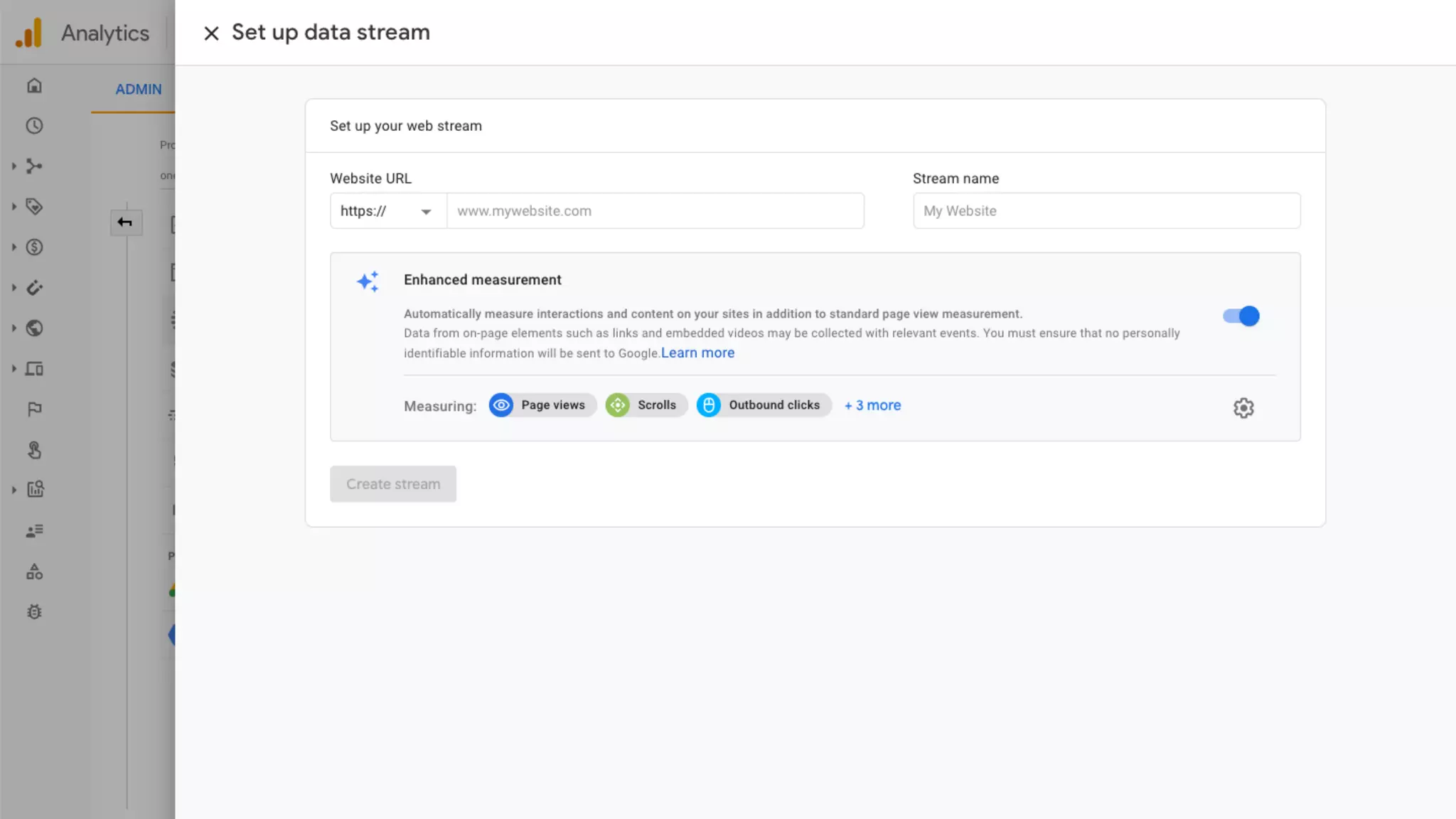This screenshot has width=1456, height=819.
Task: Disable the Enhanced measurement toggle
Action: coord(1241,316)
